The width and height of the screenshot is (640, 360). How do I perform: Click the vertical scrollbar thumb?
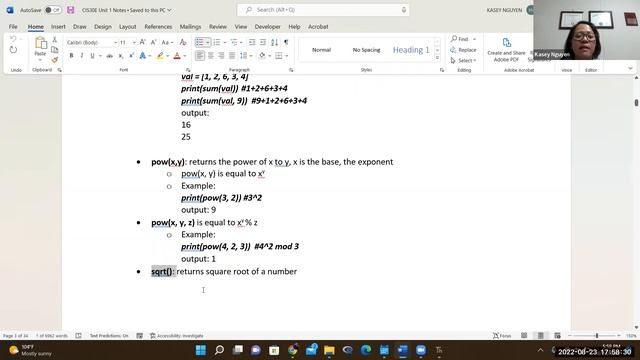(x=636, y=102)
